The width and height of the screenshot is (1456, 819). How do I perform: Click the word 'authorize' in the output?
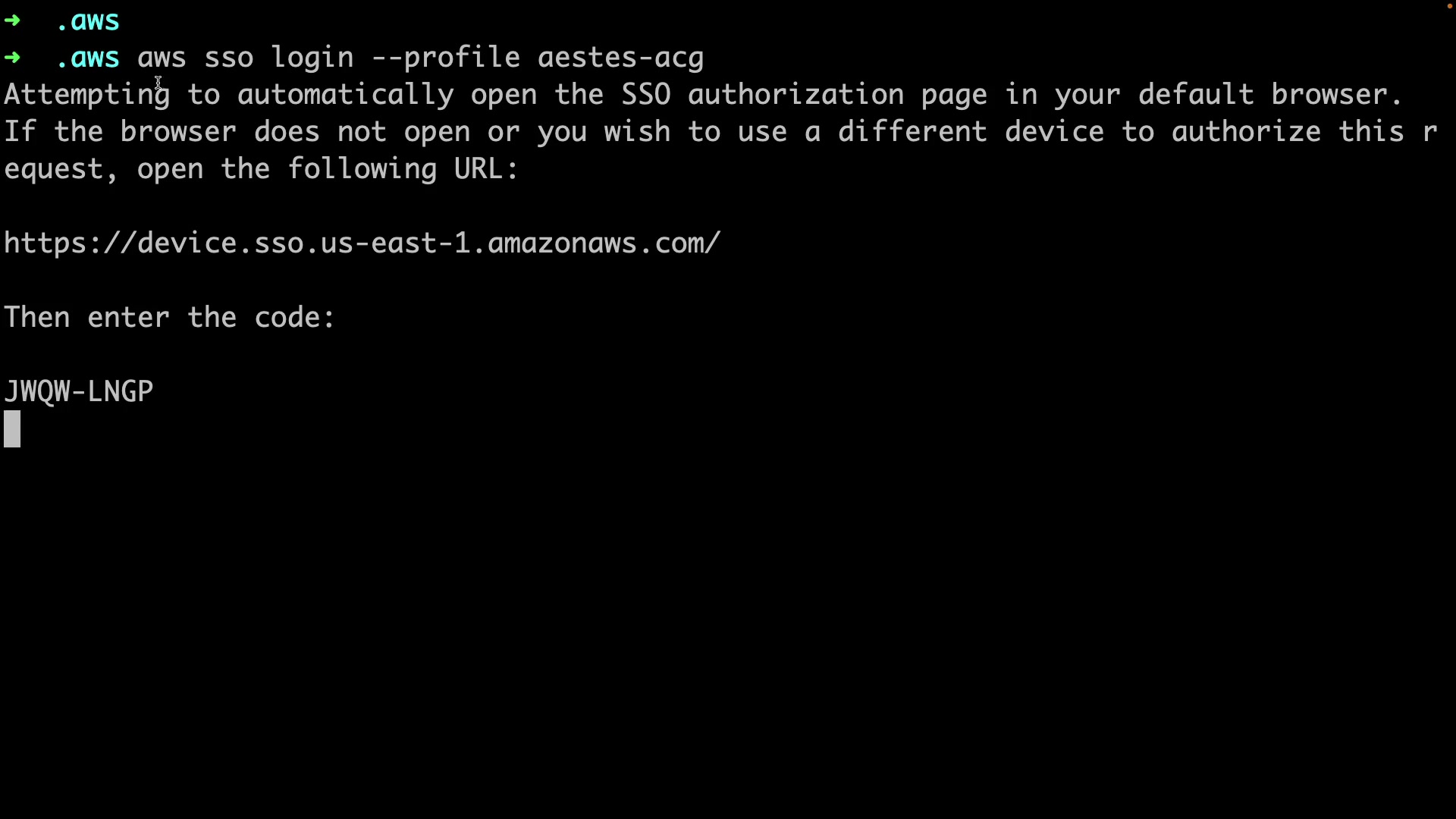pos(1246,132)
